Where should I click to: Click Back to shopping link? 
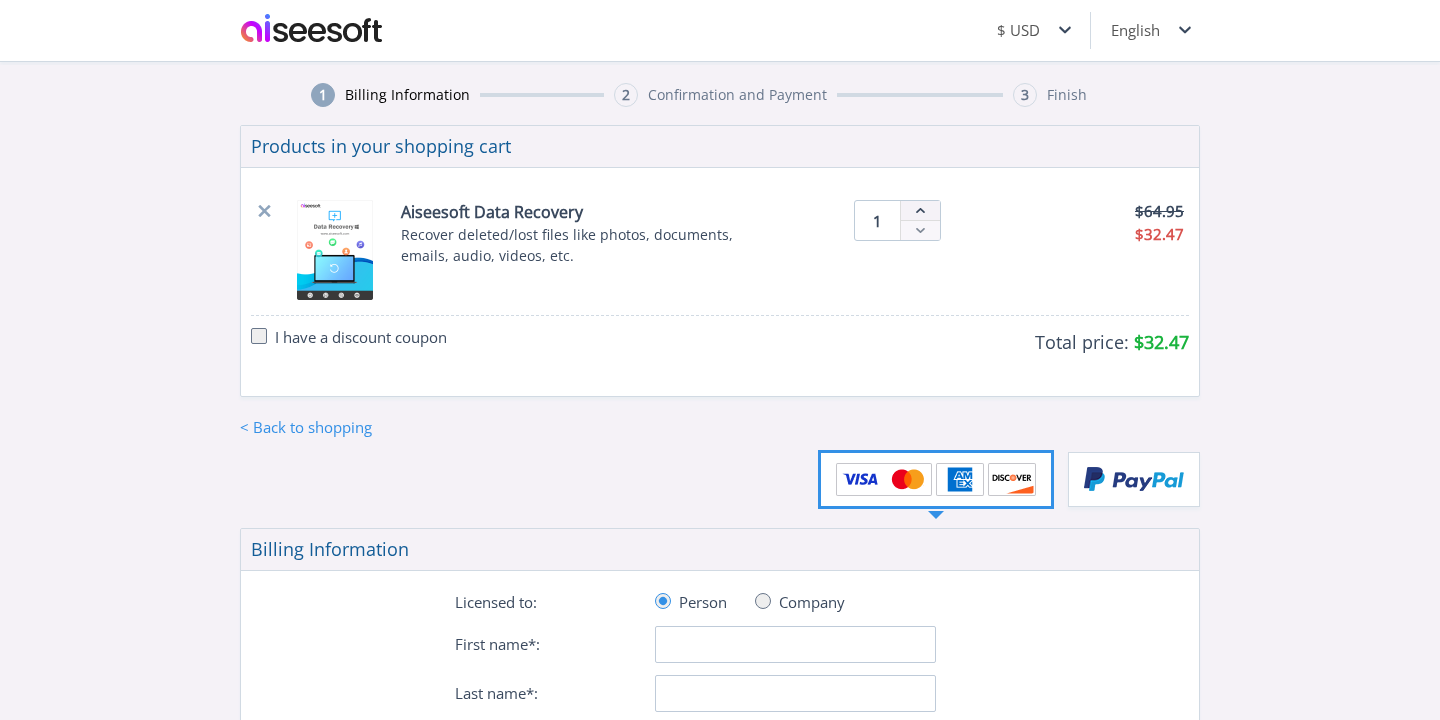(305, 427)
